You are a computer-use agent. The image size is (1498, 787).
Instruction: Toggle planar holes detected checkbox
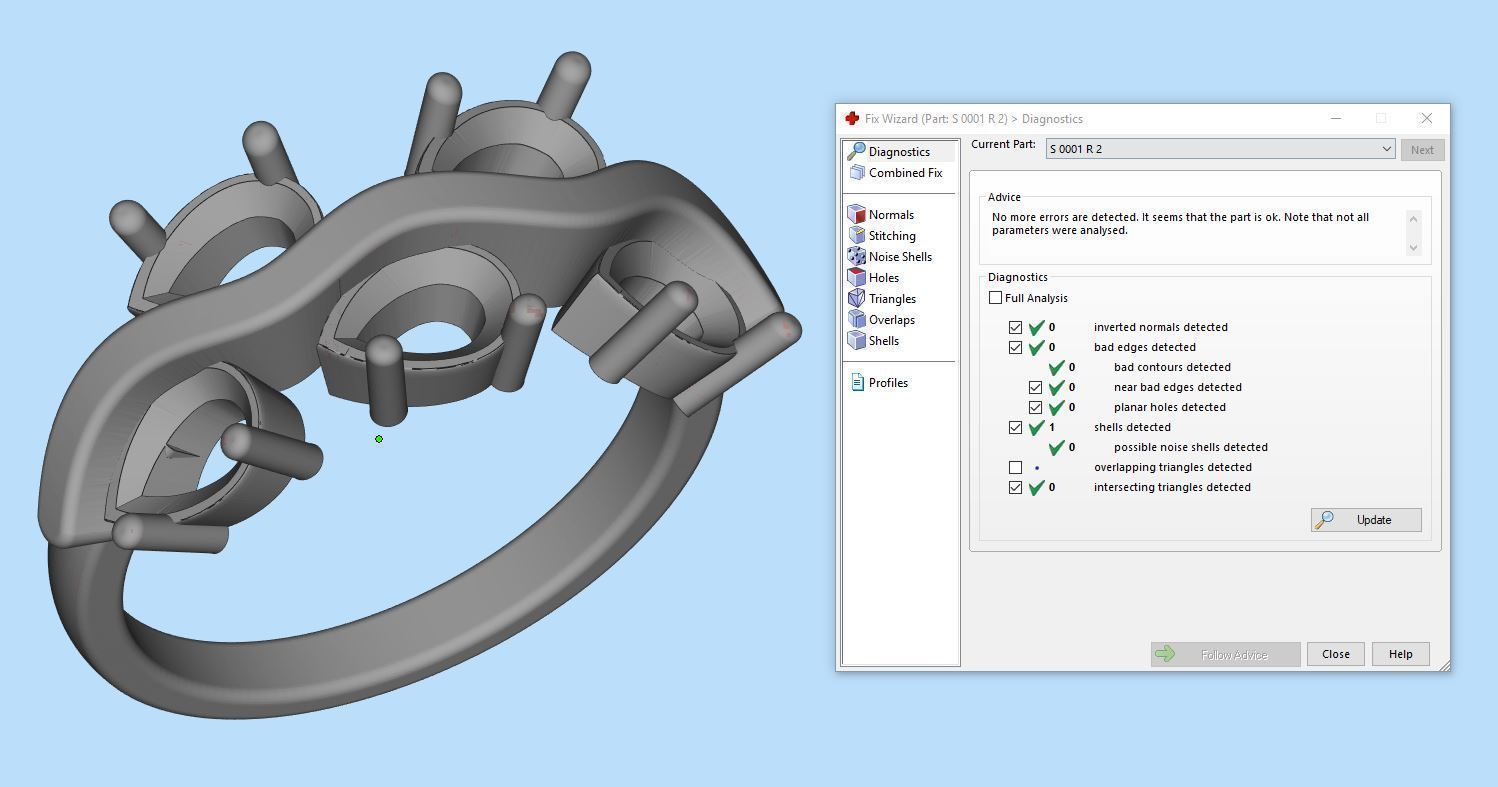pyautogui.click(x=1035, y=407)
